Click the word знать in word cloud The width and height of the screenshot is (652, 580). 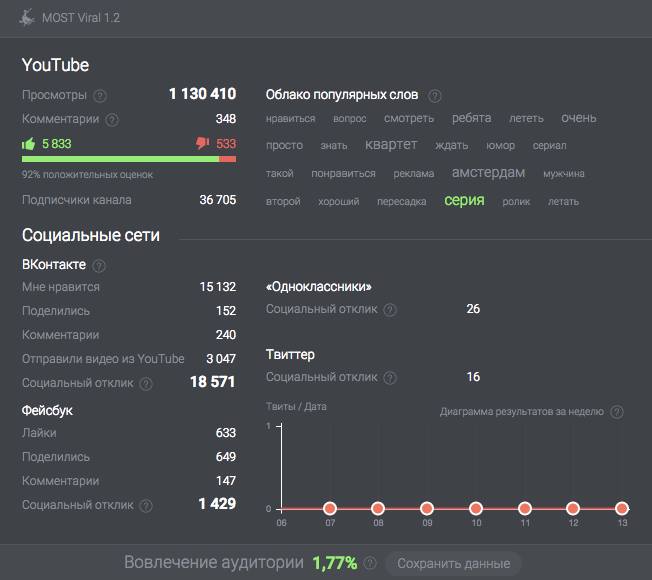tap(333, 146)
